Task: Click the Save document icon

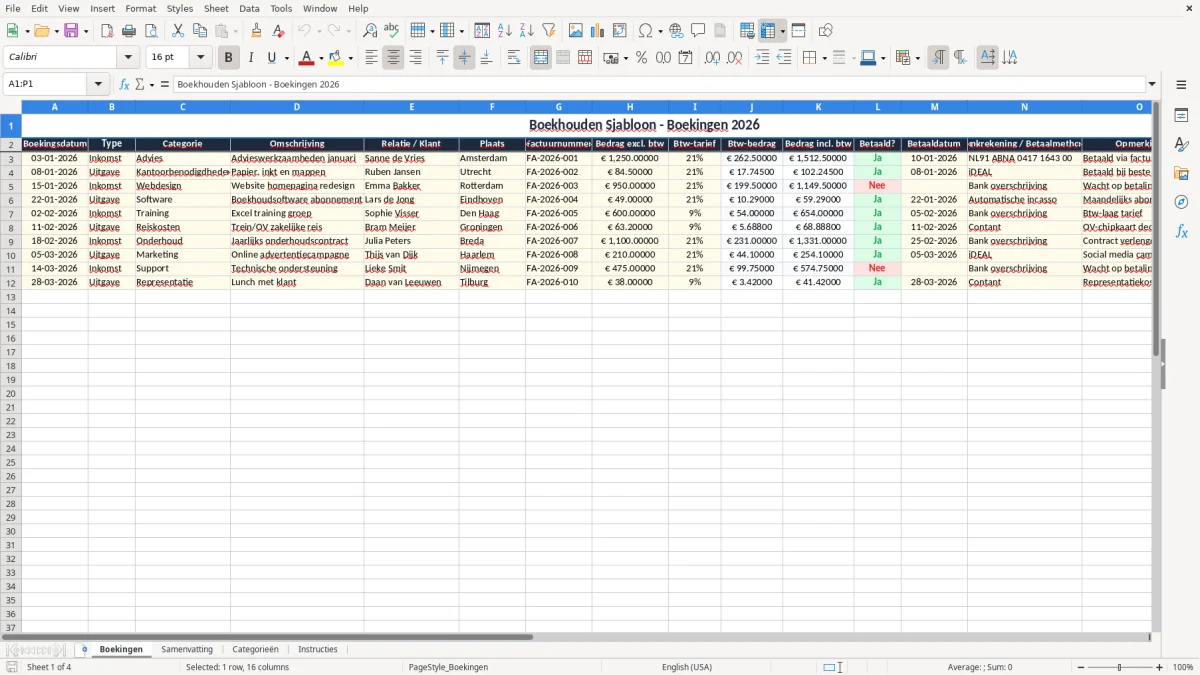Action: click(x=71, y=31)
